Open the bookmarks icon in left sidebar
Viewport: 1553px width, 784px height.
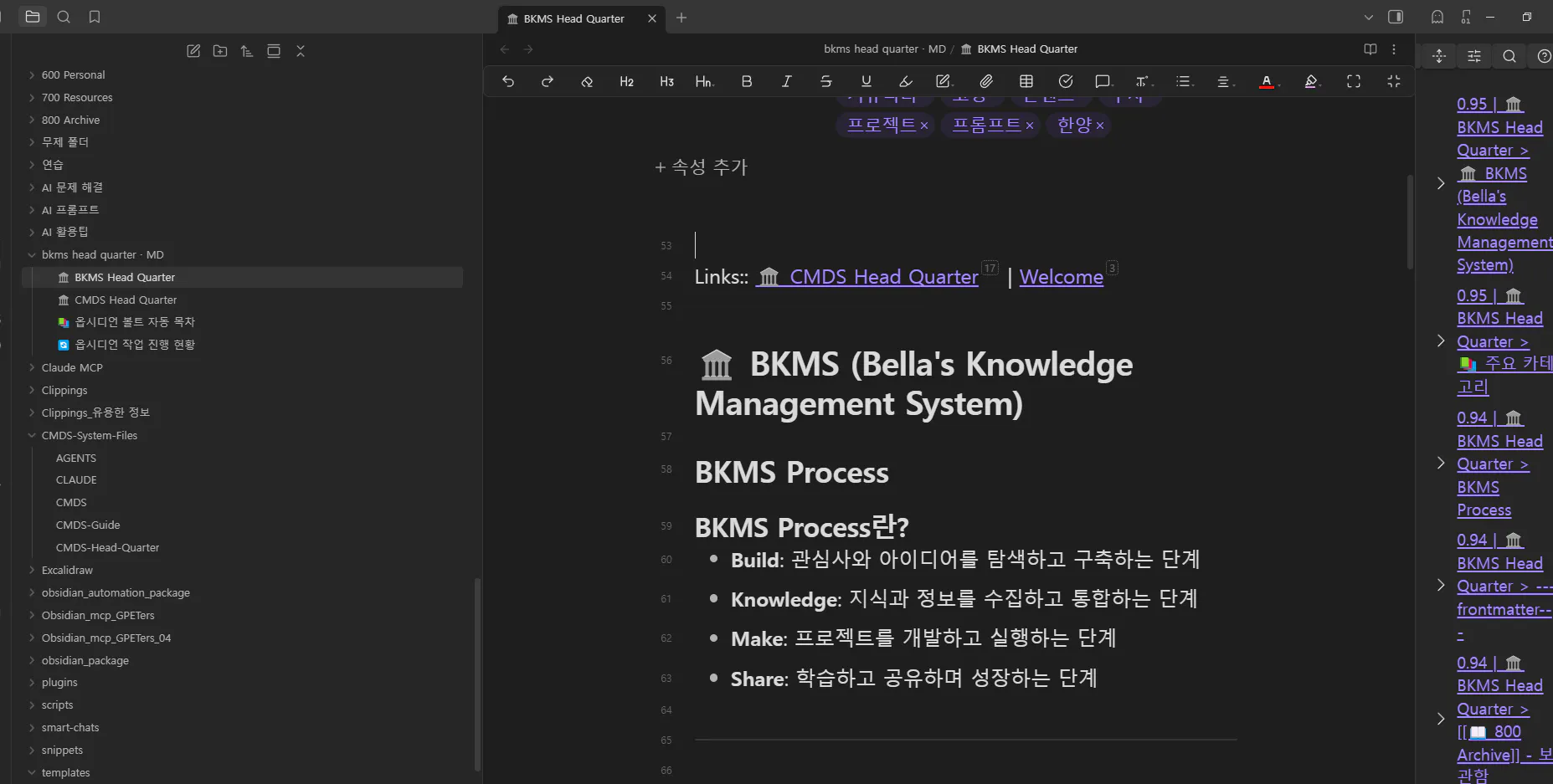click(95, 17)
